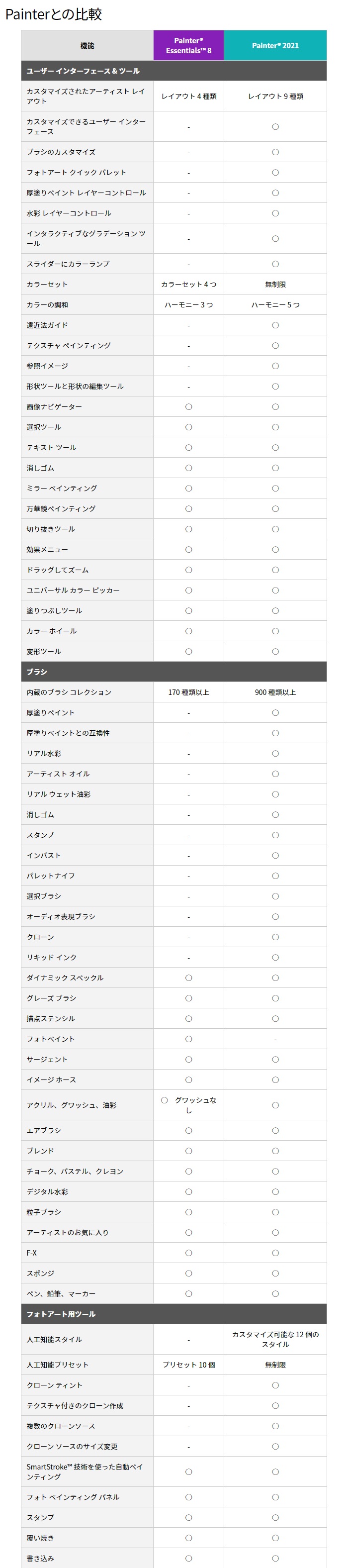The image size is (348, 1568).
Task: Click the フォトペイント circle under Essentials 8
Action: click(x=188, y=1039)
